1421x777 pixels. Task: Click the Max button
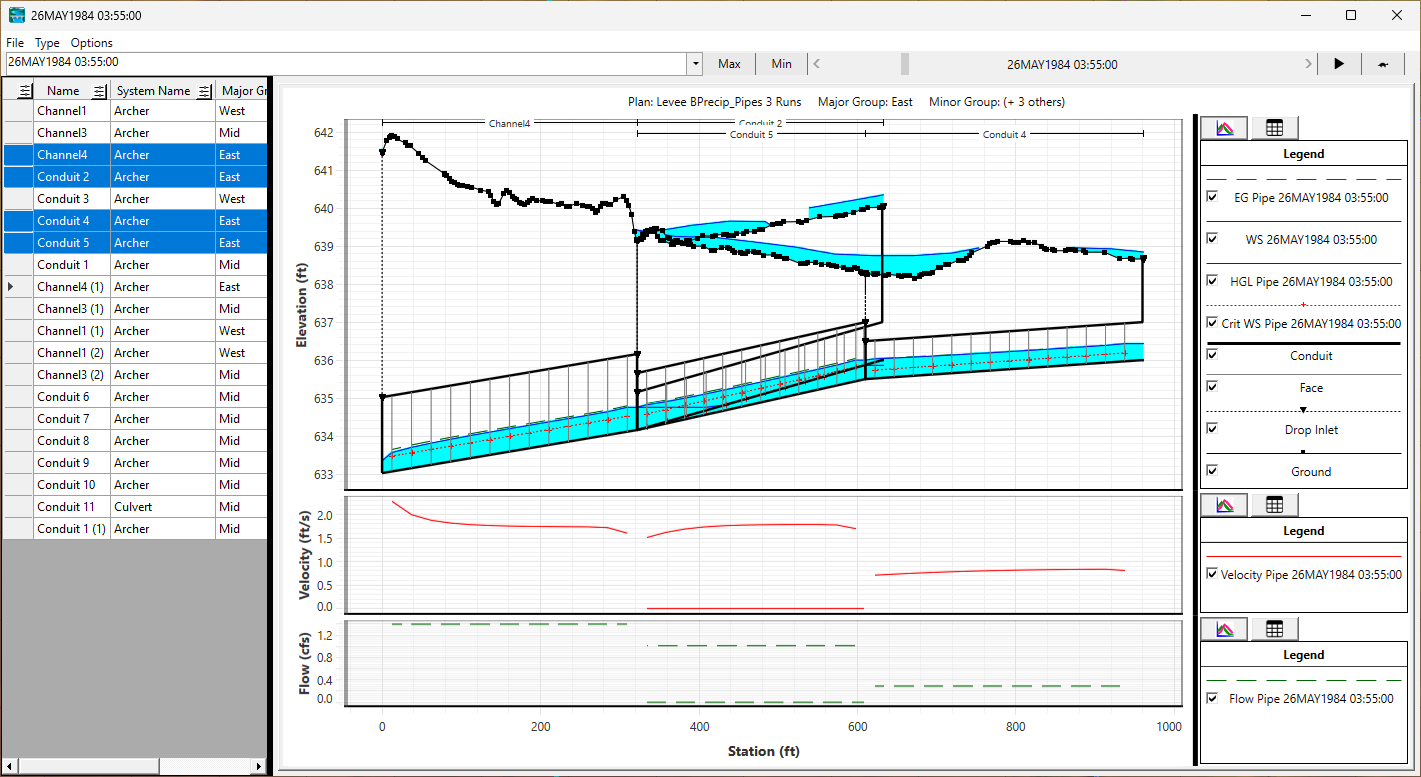pyautogui.click(x=729, y=64)
